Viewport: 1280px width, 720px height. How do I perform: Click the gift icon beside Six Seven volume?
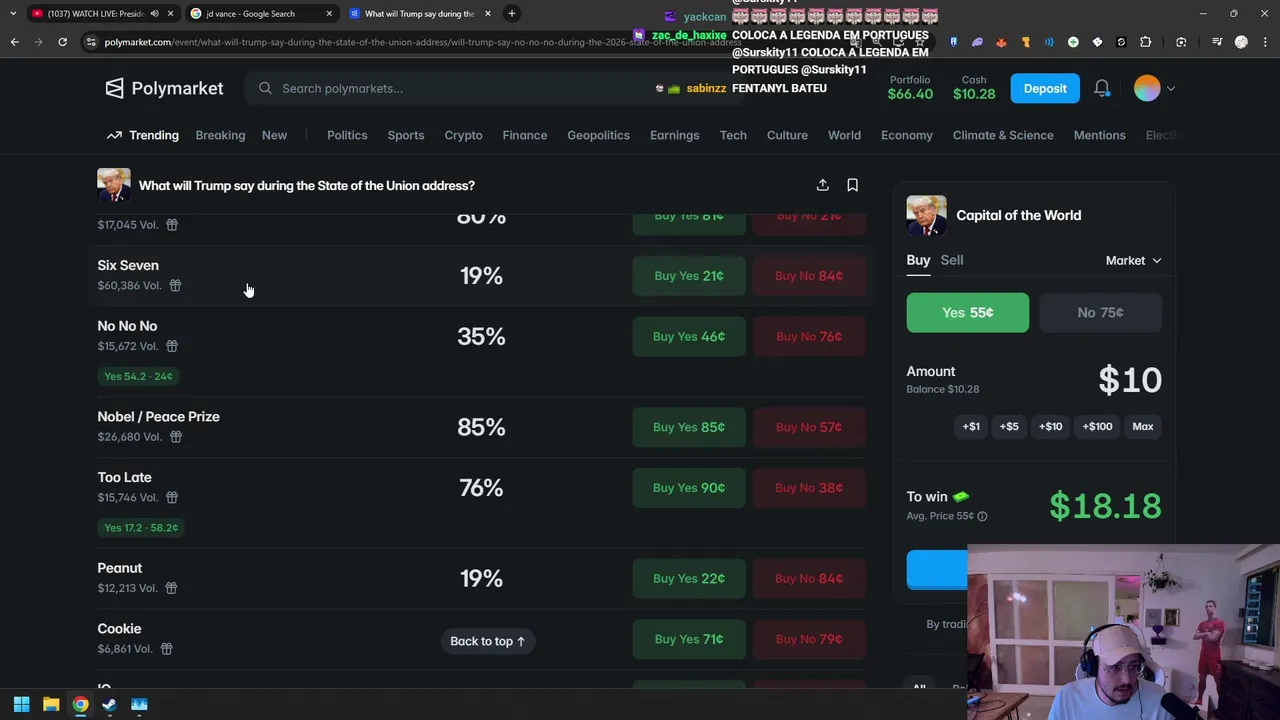pyautogui.click(x=175, y=286)
